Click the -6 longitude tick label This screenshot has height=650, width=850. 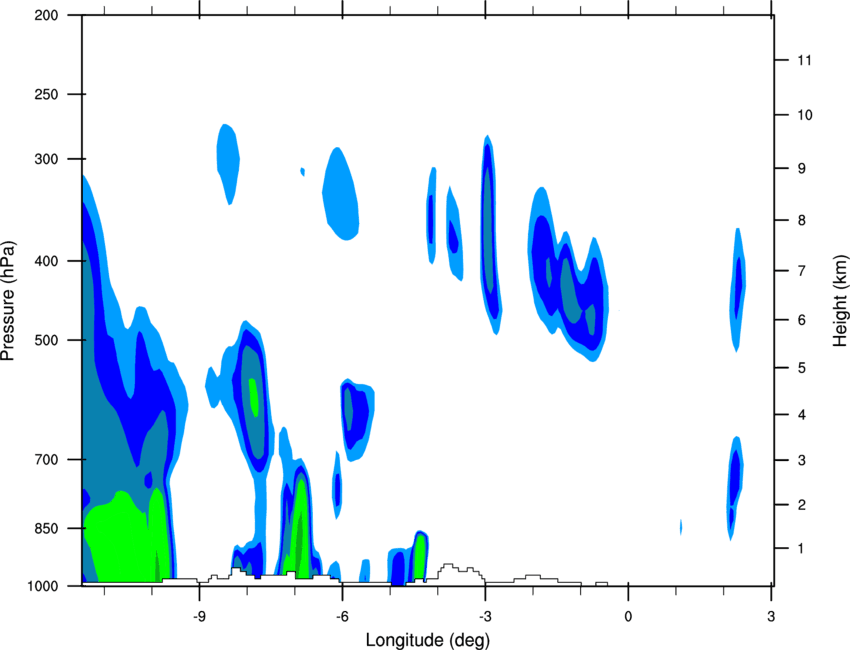pos(342,616)
